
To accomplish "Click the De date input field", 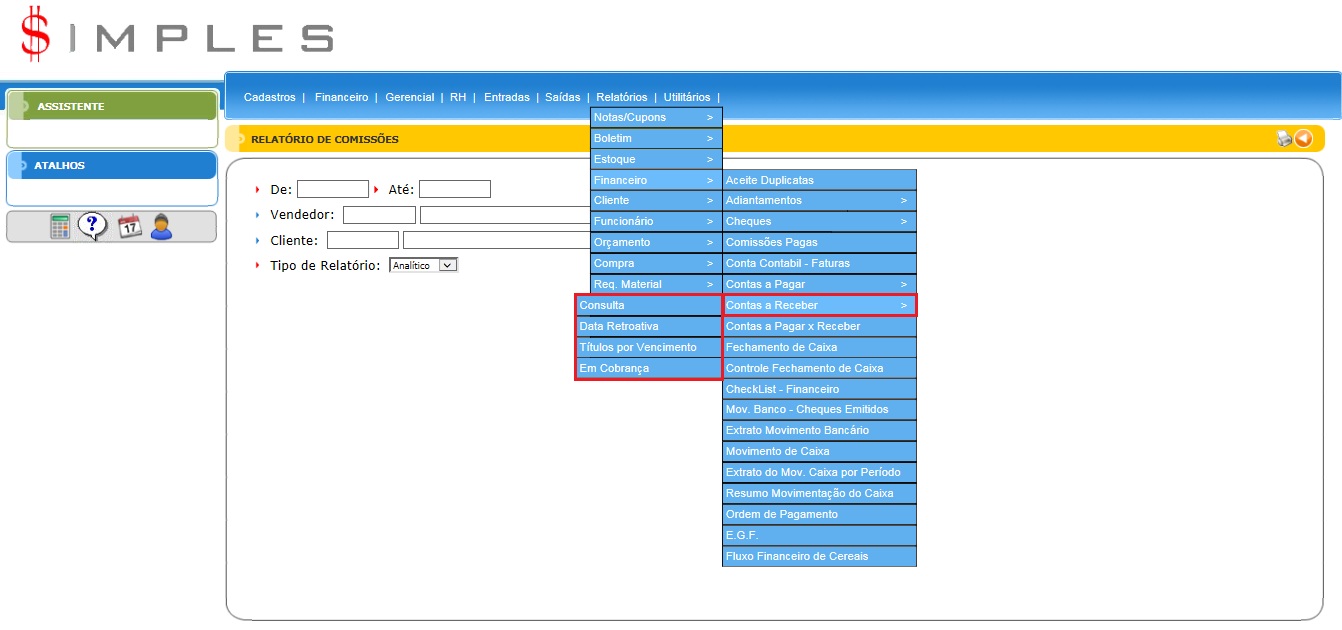I will (333, 189).
